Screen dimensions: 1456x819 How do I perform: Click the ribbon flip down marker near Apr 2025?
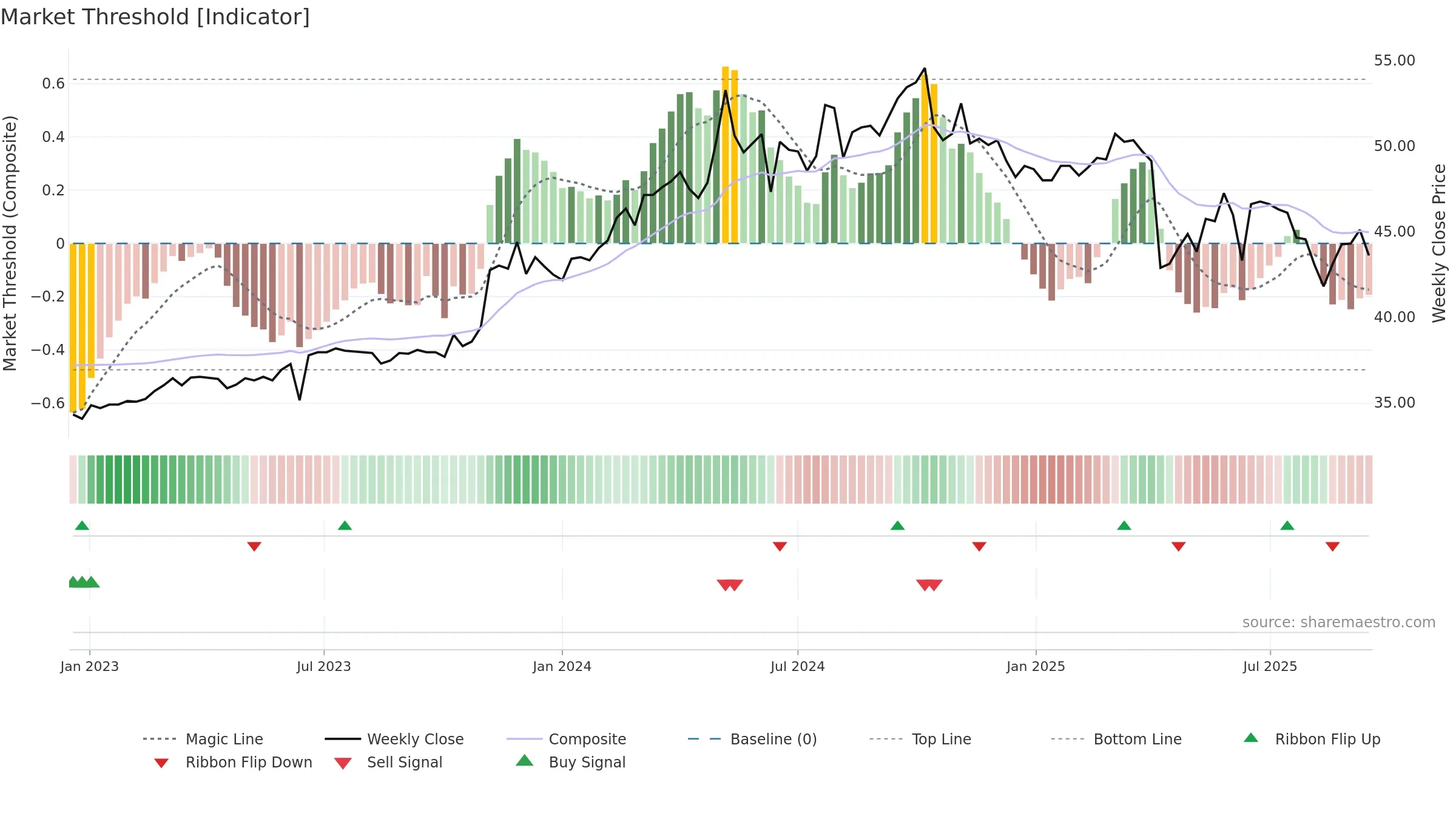click(x=1179, y=547)
